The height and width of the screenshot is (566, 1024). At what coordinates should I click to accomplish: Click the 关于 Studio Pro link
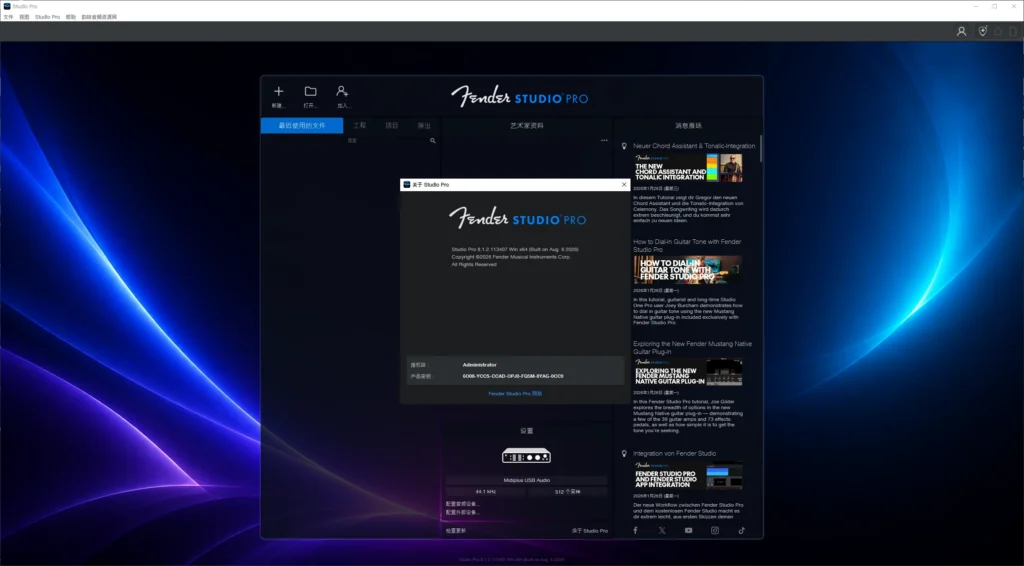(x=590, y=531)
